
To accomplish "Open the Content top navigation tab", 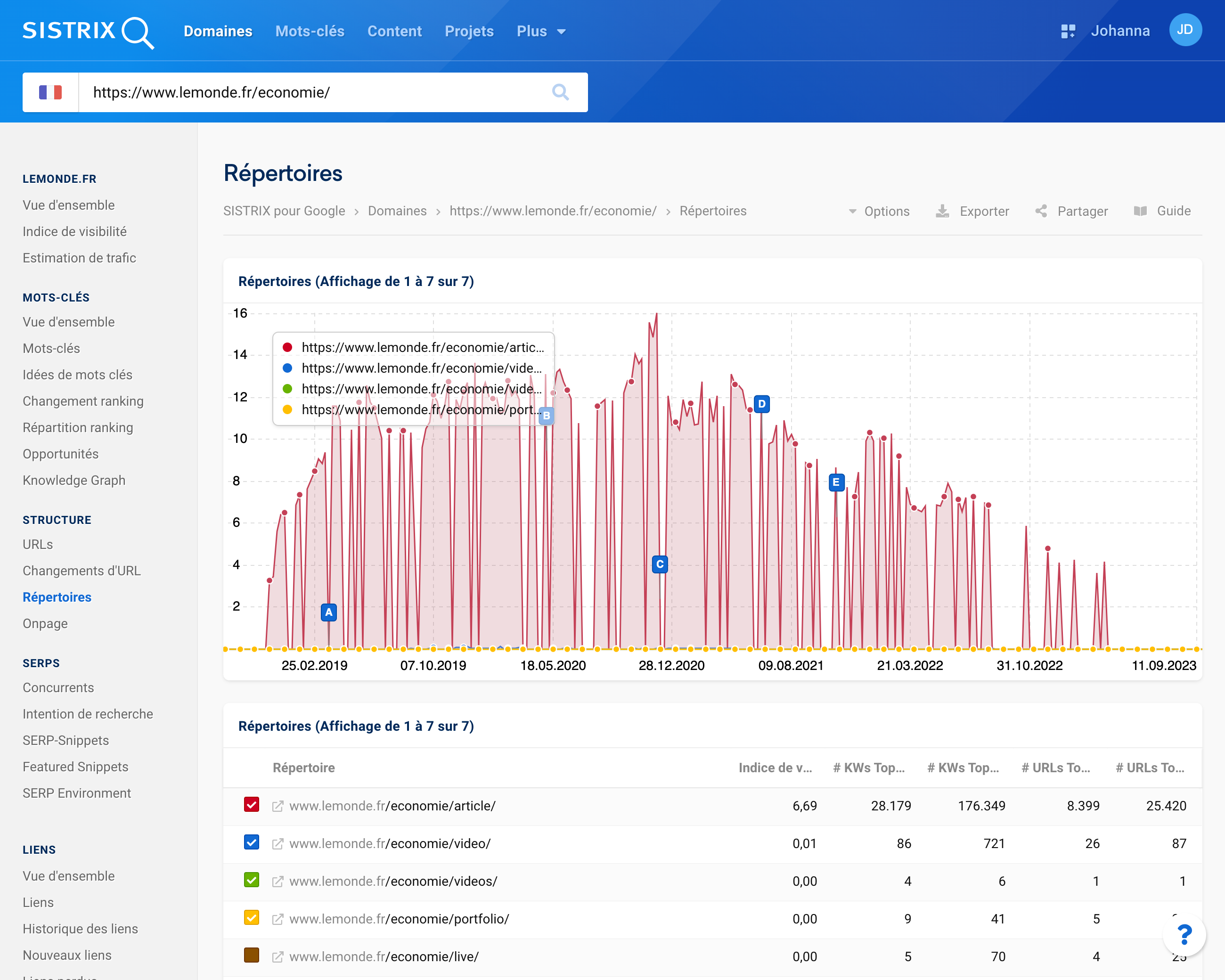I will (394, 31).
